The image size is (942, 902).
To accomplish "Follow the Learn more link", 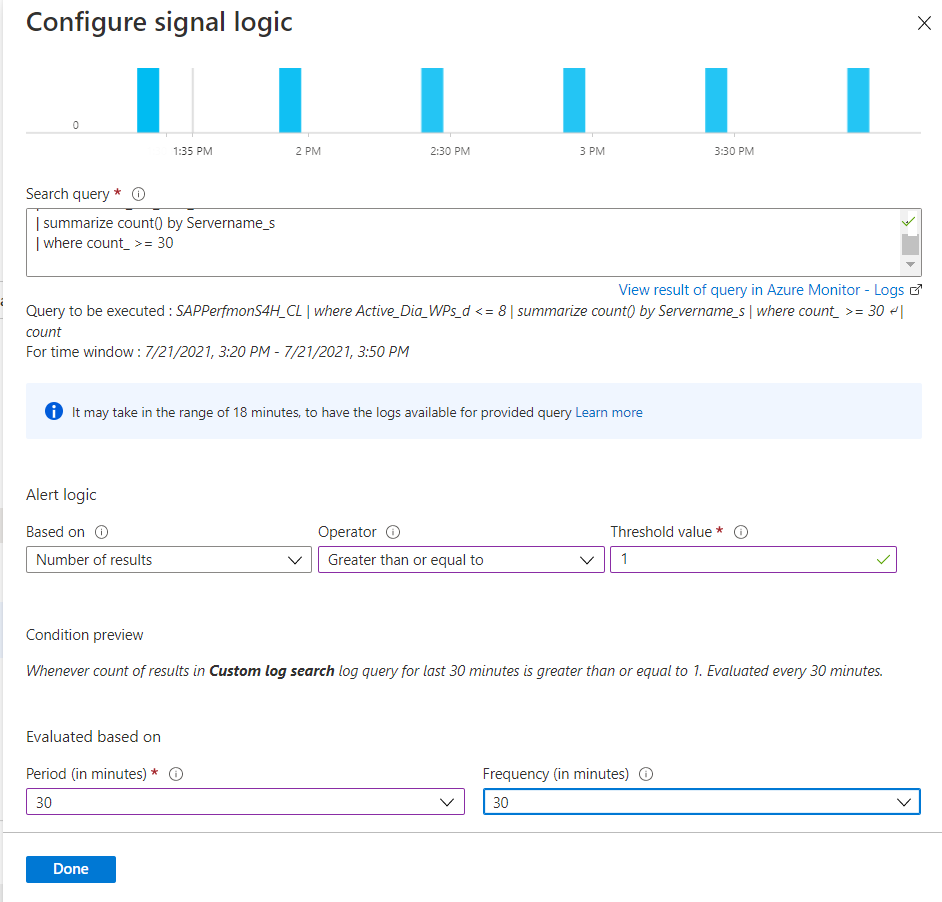I will [609, 412].
